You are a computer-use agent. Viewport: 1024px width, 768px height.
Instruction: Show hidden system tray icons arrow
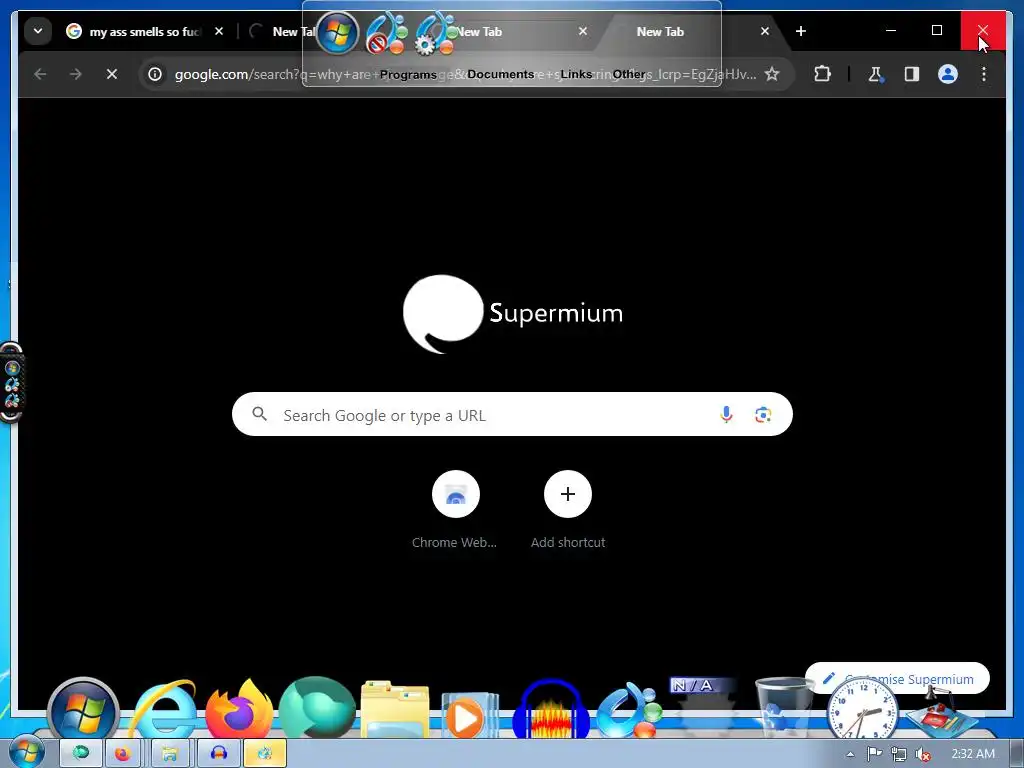850,754
